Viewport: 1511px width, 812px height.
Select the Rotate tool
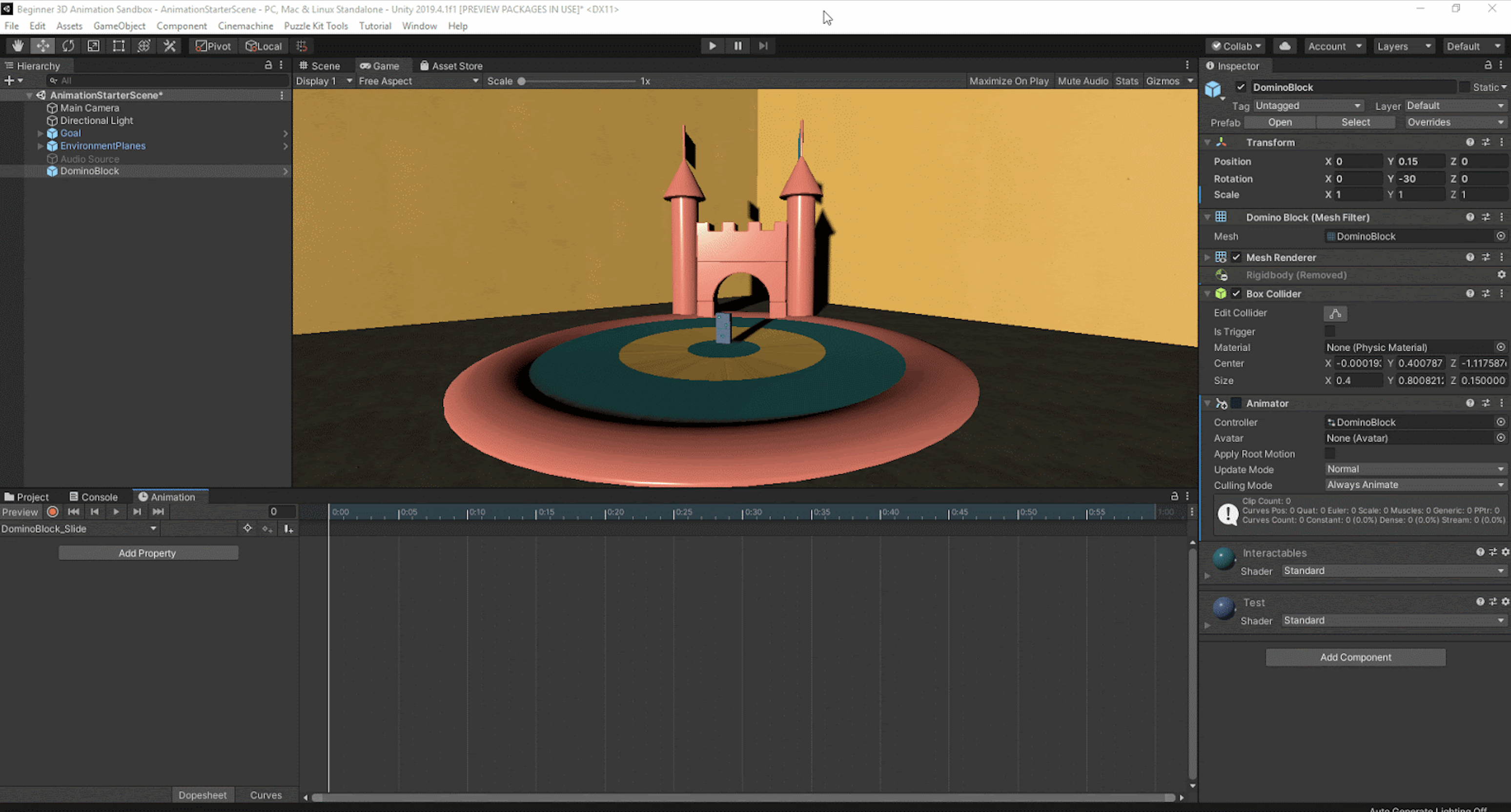click(x=69, y=46)
